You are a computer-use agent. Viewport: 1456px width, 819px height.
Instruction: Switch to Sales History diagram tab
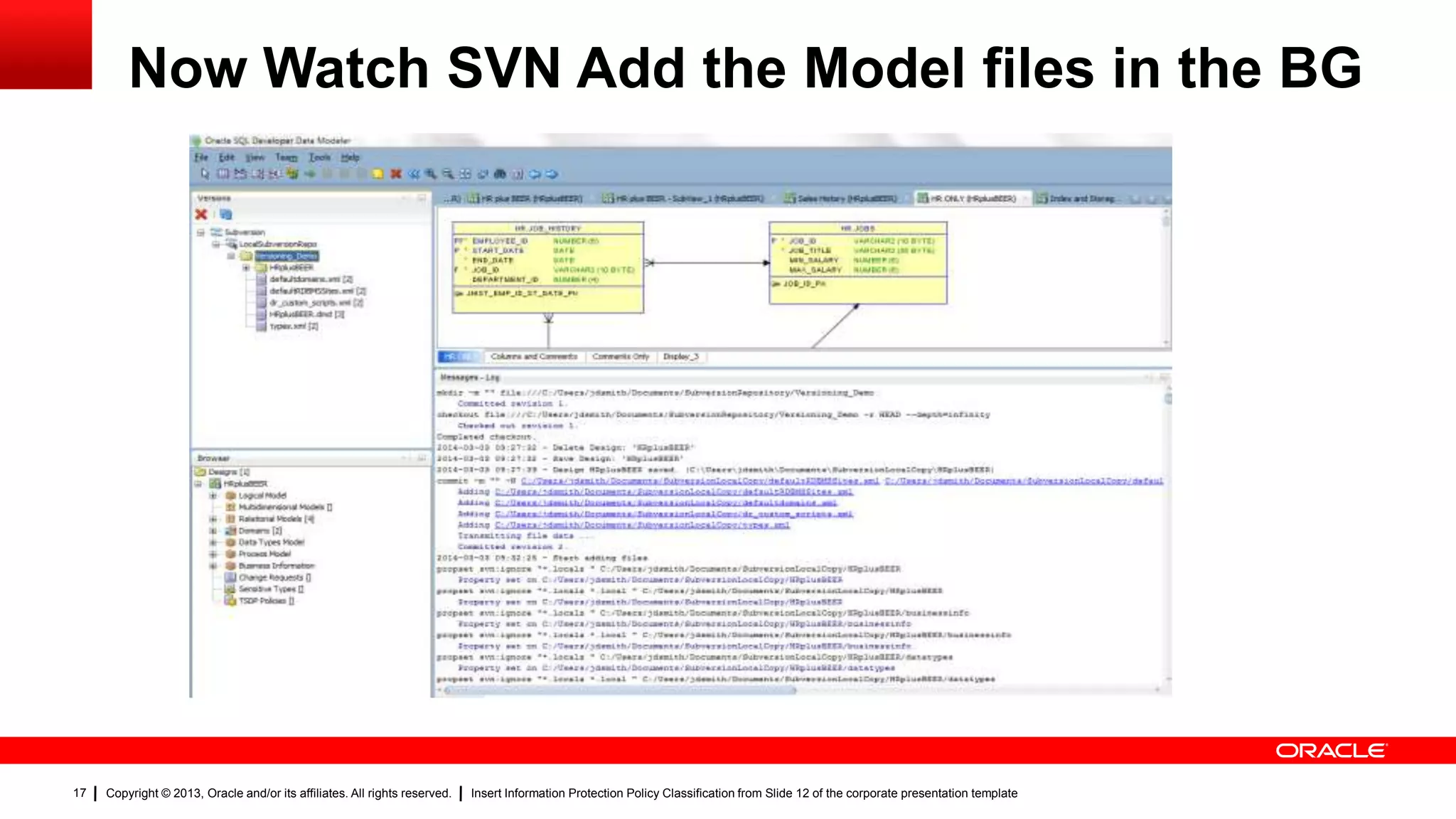(x=840, y=198)
